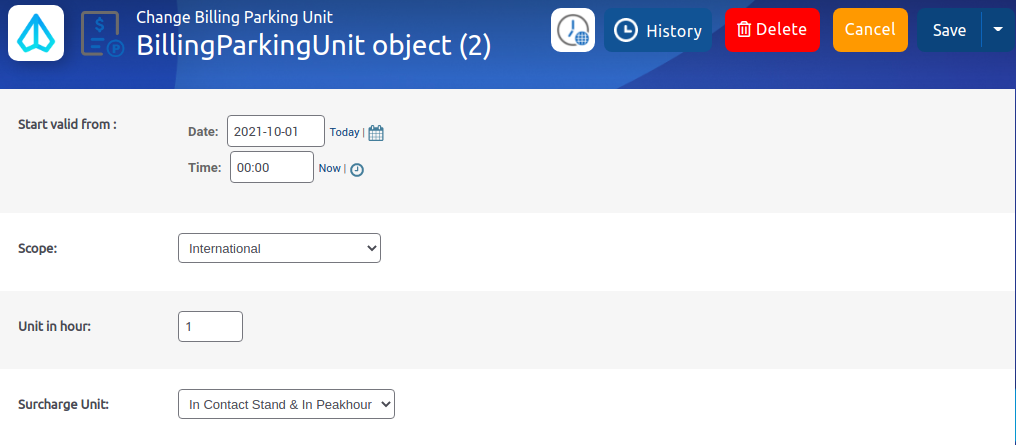Open the clock-and-globe timezone button
Screen dimensions: 1016x445
pos(573,30)
